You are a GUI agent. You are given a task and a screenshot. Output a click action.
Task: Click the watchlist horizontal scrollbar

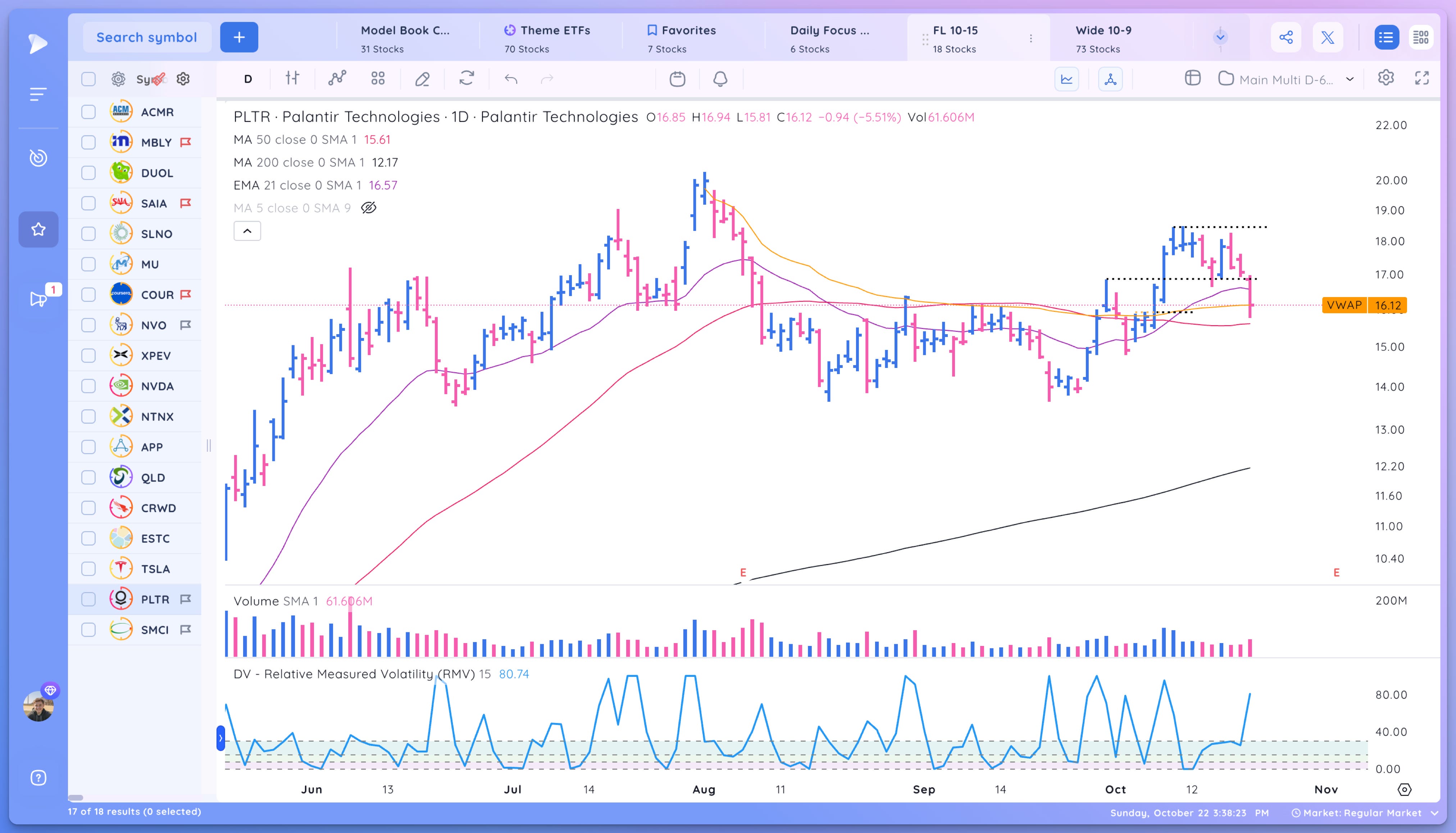(76, 797)
